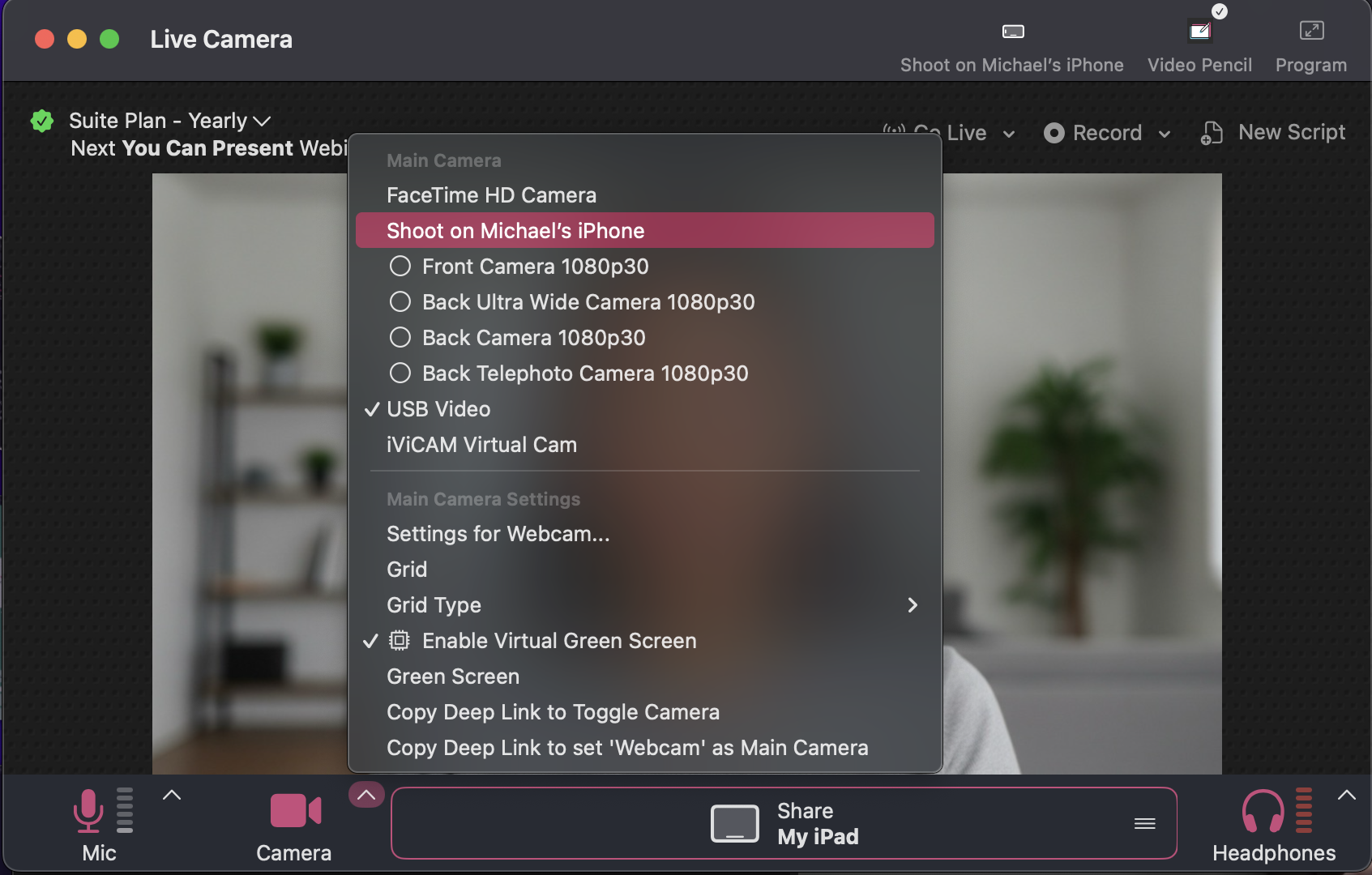Open the hamburger menu in Share bar
Image resolution: width=1372 pixels, height=875 pixels.
tap(1145, 824)
